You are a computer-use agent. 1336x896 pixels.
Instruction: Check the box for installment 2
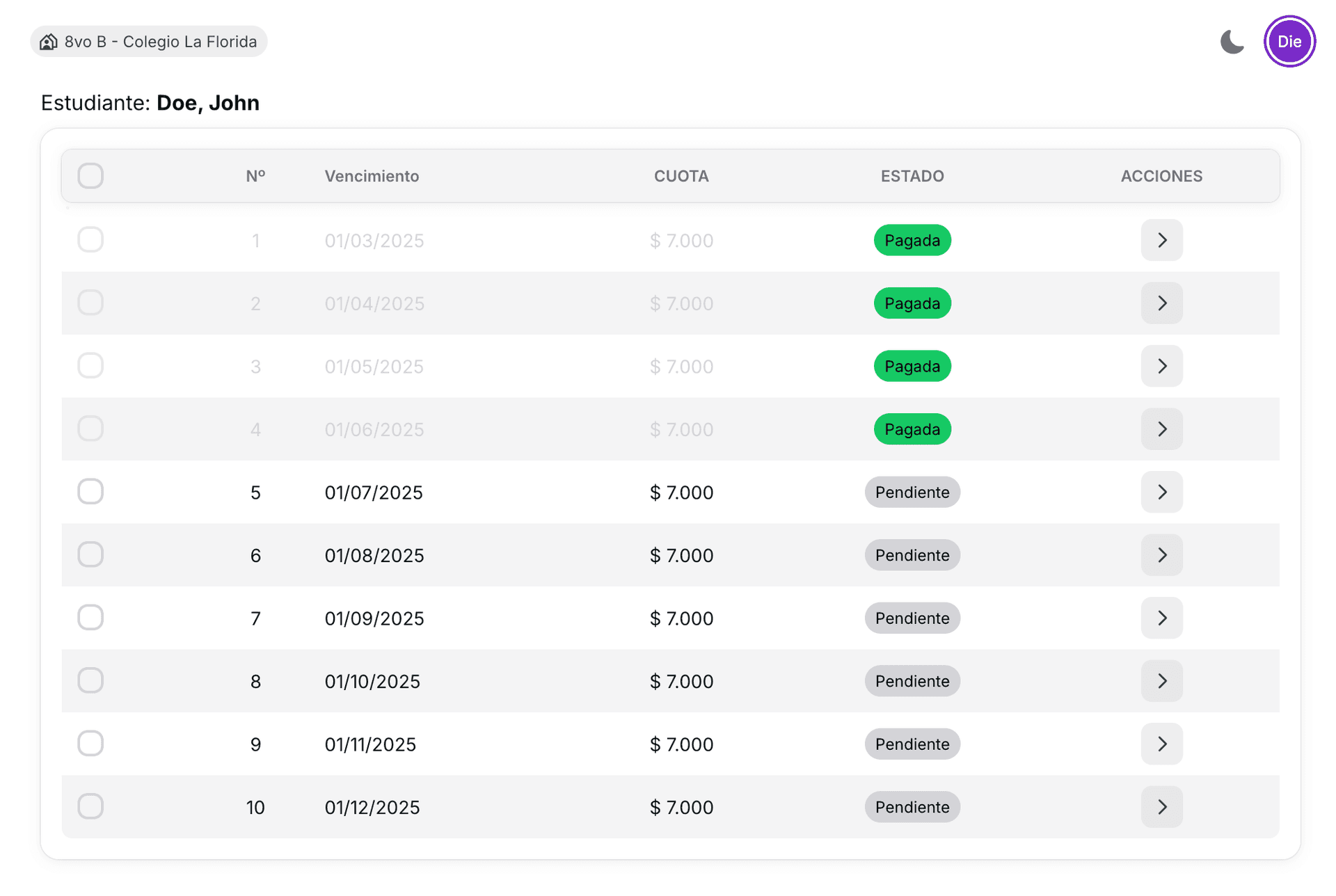point(90,303)
